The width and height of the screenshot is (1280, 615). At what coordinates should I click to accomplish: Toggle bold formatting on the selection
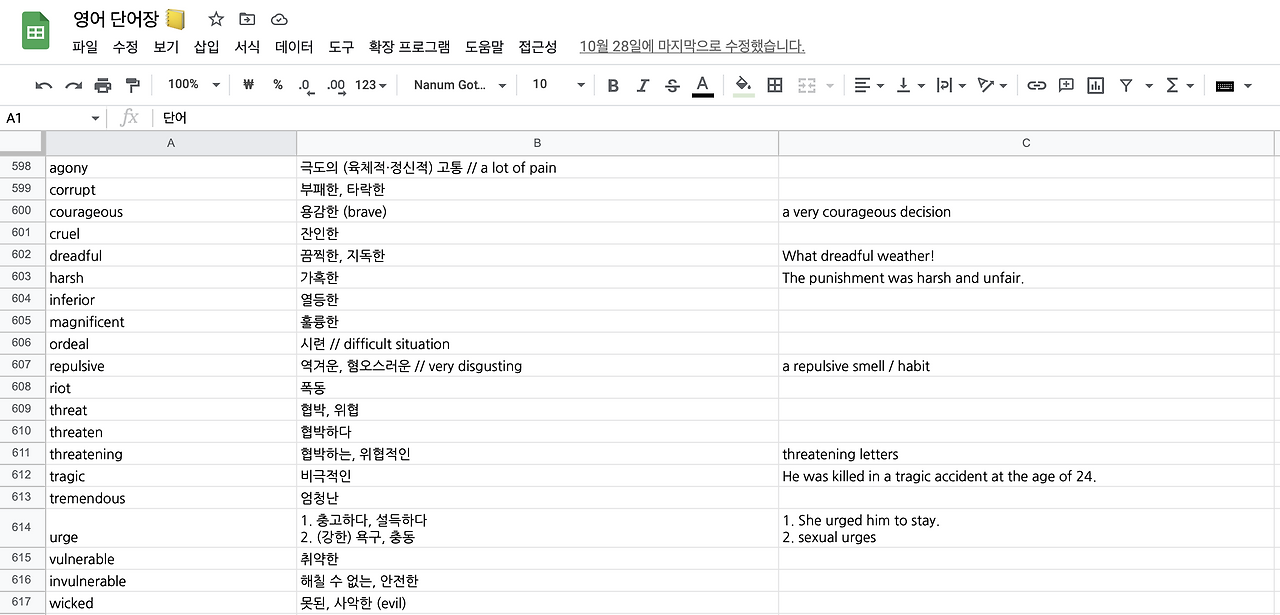[613, 85]
